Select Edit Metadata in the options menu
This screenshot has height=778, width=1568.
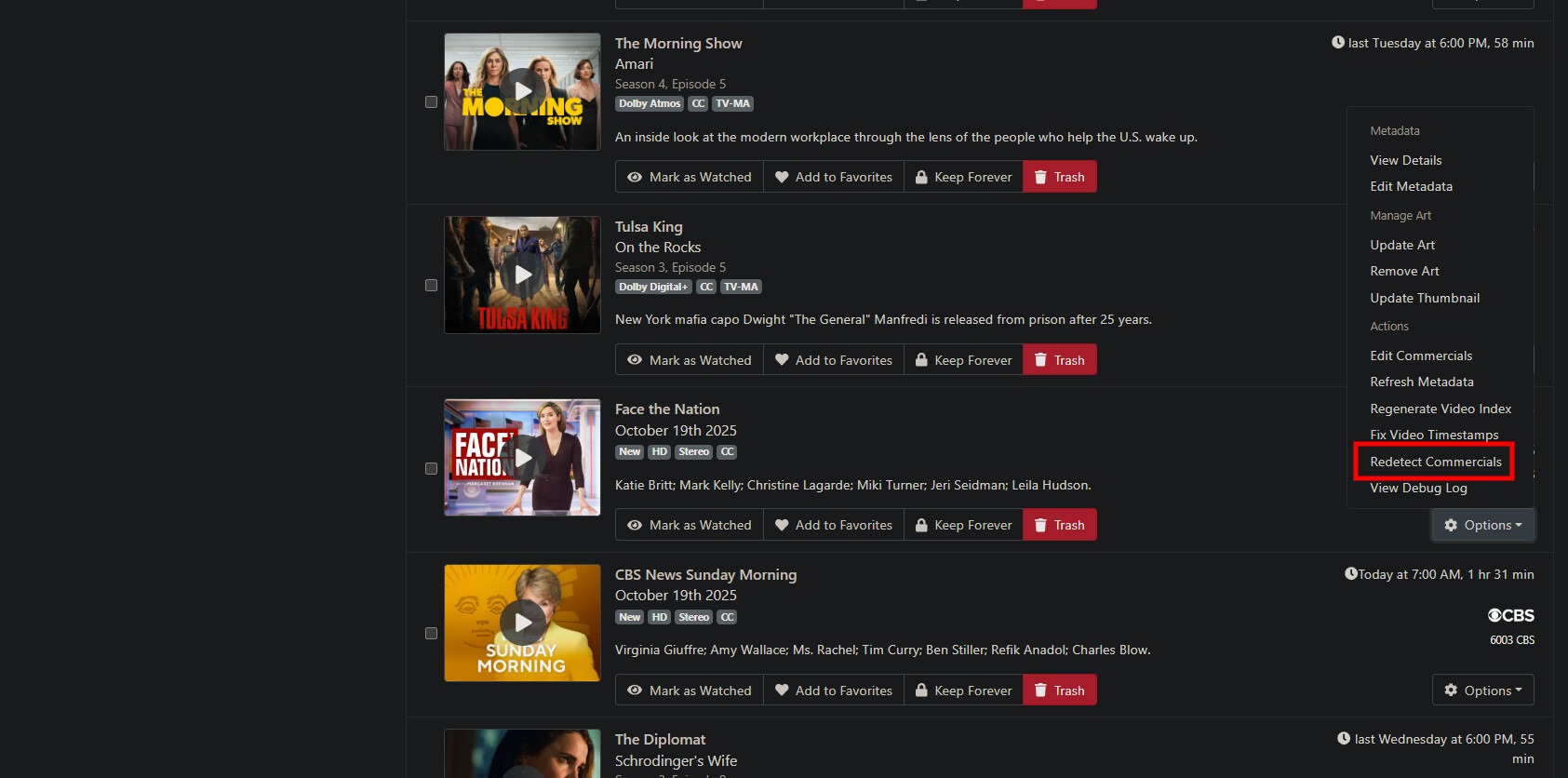(1411, 186)
